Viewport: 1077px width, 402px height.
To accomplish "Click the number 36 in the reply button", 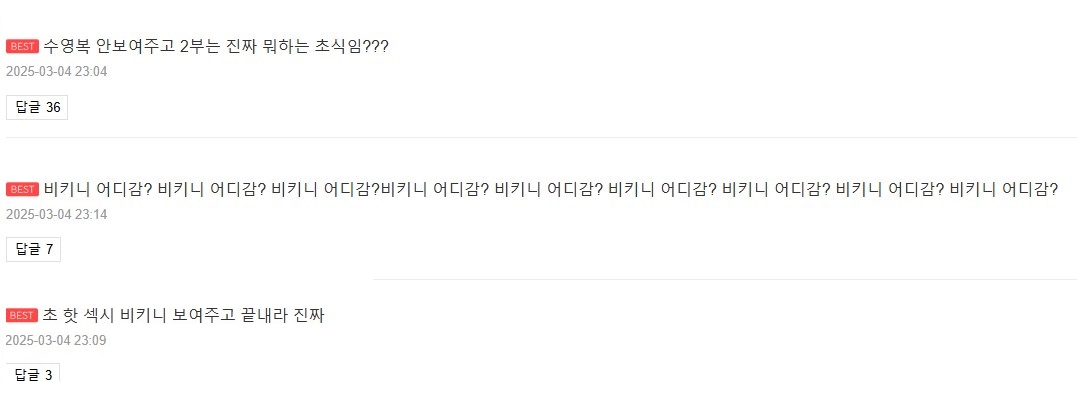I will pos(53,107).
